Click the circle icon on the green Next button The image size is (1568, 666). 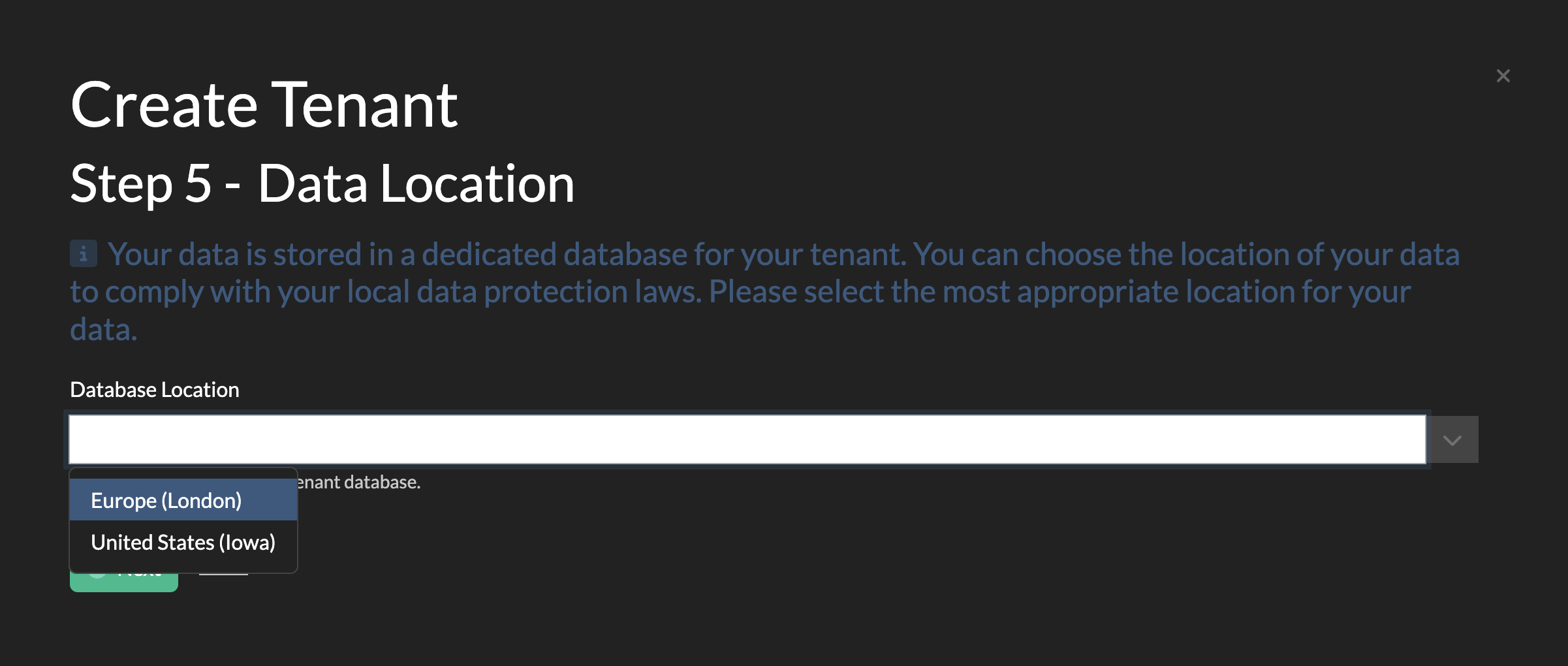[x=98, y=575]
